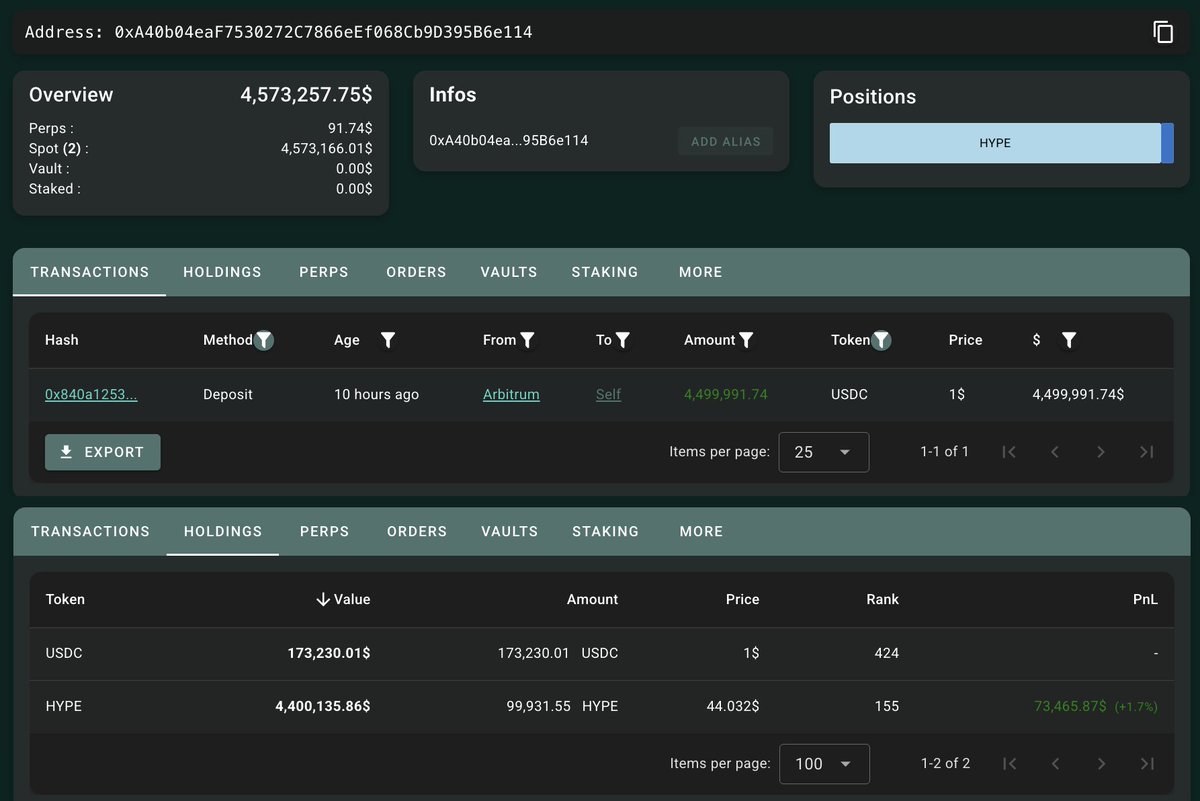Go to next page of holdings
The width and height of the screenshot is (1200, 801).
1102,764
